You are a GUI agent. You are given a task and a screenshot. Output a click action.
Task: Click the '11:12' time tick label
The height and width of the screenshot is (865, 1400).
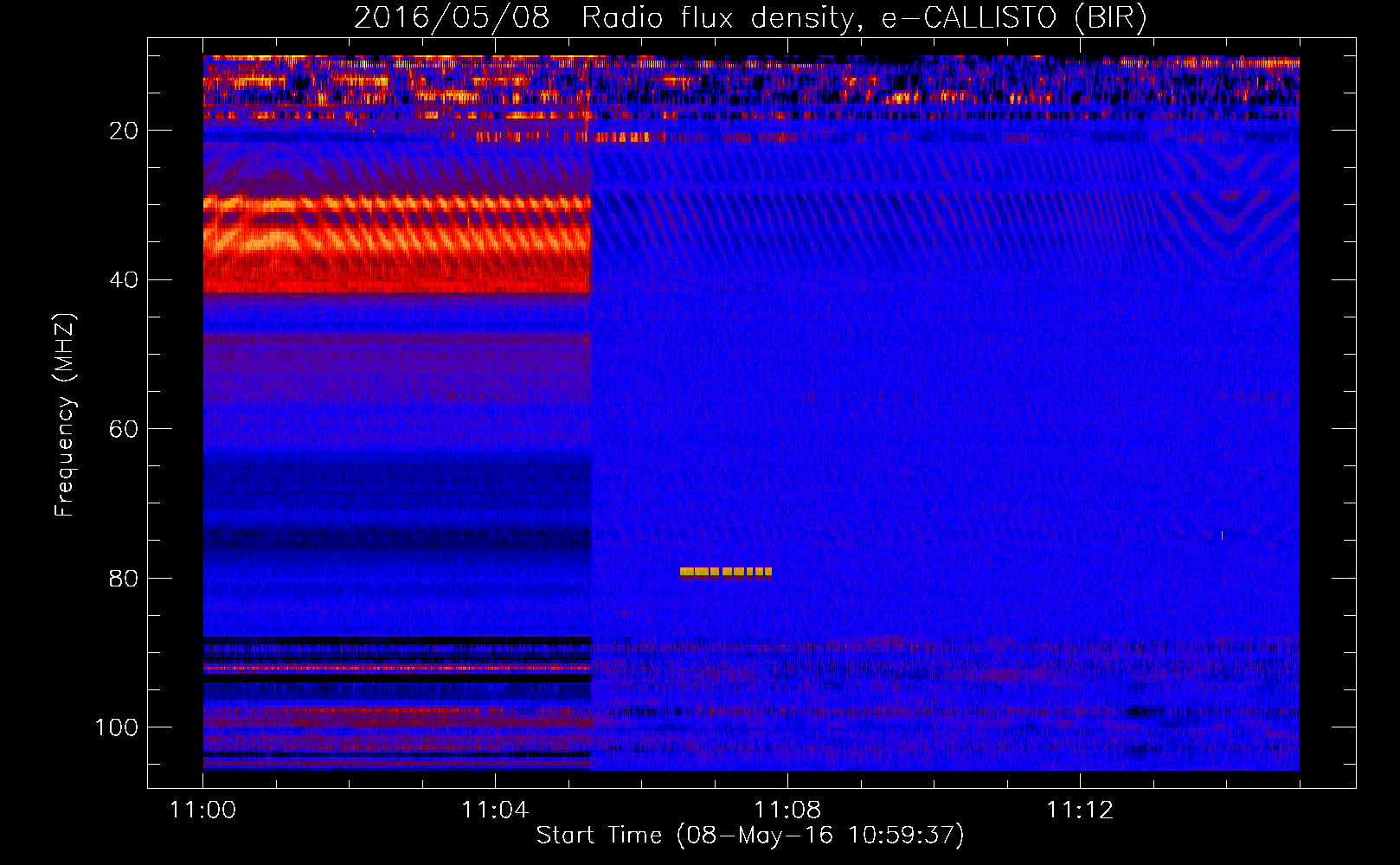pos(1080,810)
